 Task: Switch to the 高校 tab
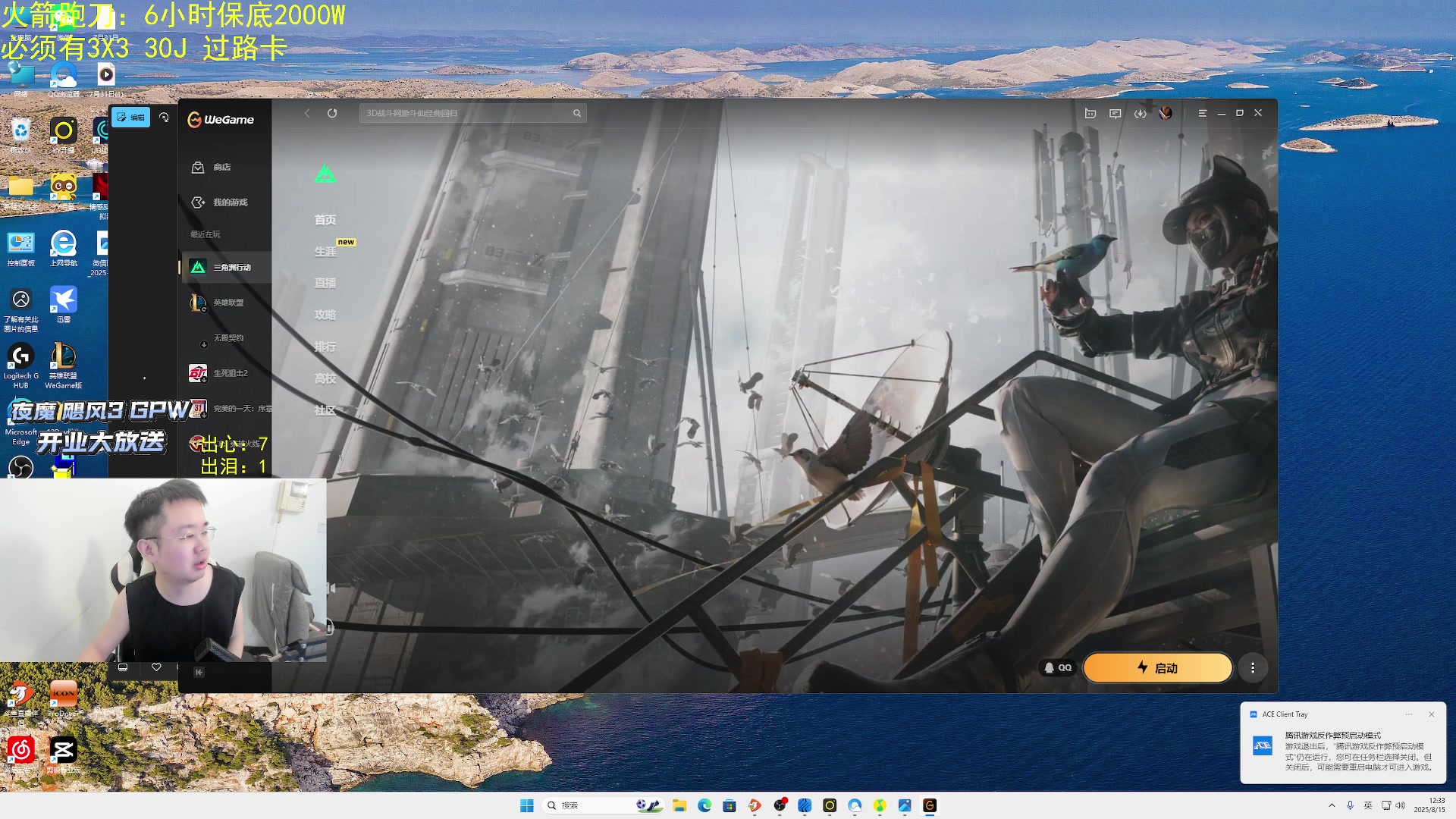pos(325,378)
